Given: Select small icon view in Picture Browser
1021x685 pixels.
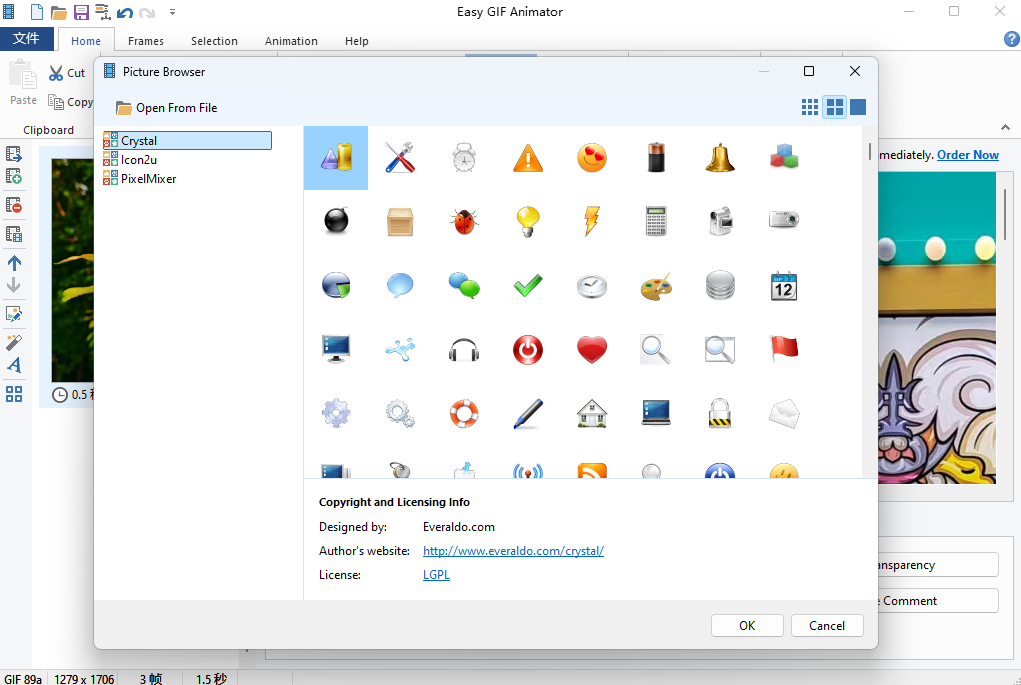Looking at the screenshot, I should click(x=810, y=107).
